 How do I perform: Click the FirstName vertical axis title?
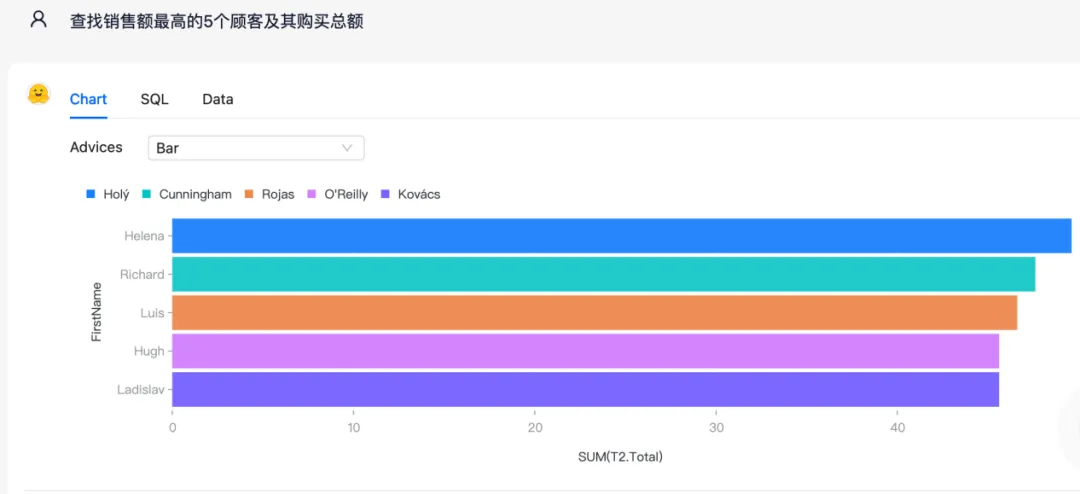click(x=96, y=312)
